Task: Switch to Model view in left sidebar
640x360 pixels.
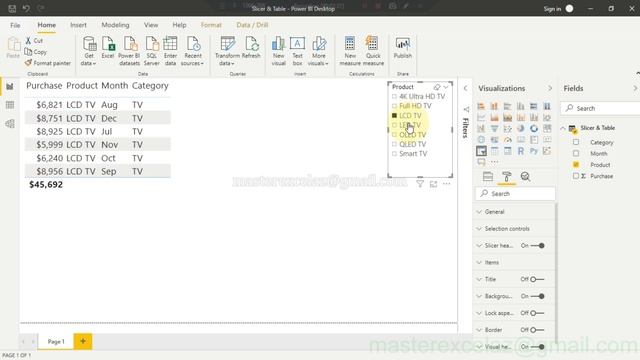Action: tap(10, 124)
